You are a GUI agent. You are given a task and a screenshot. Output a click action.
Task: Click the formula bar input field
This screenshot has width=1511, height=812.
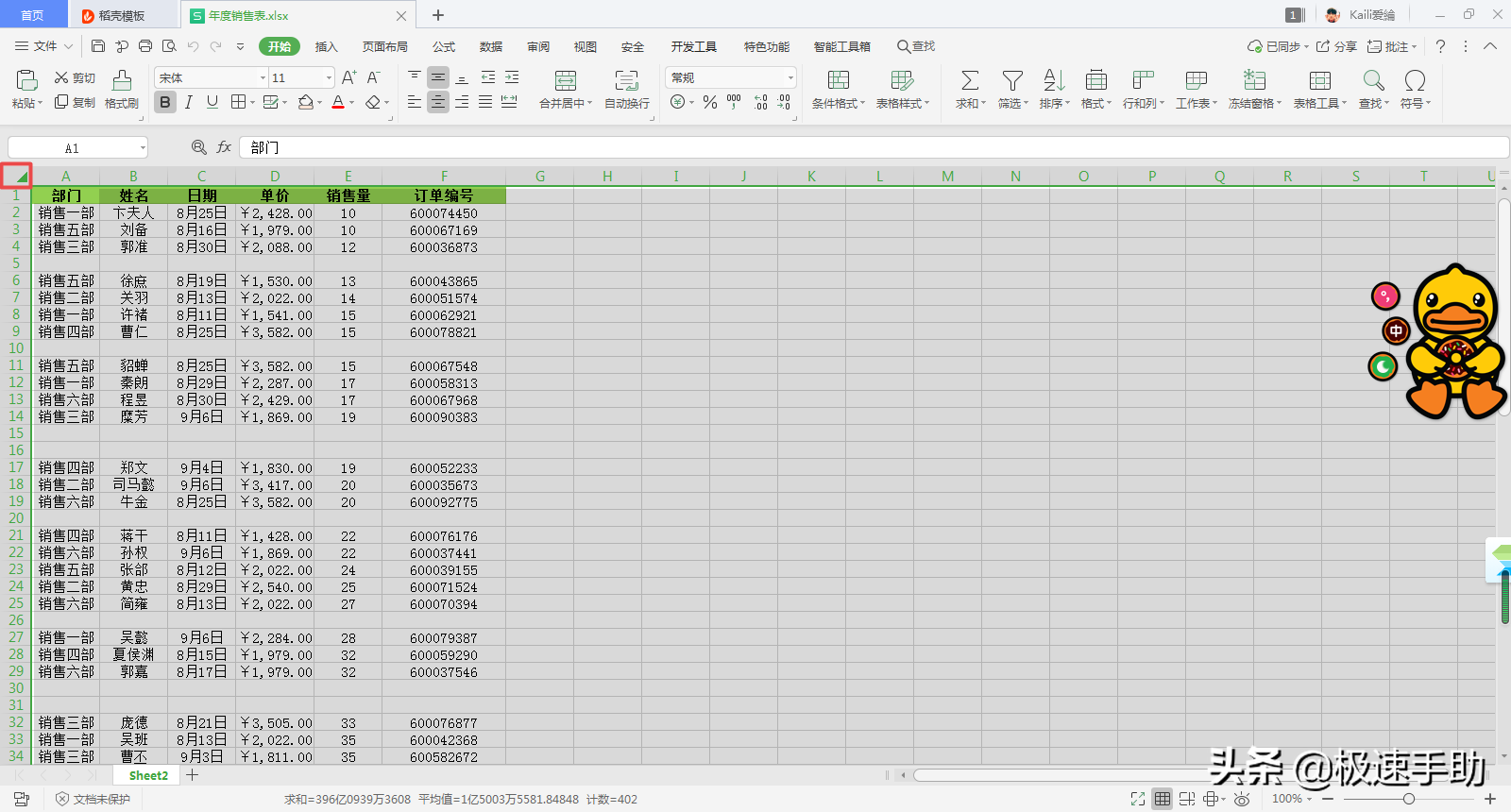point(874,147)
